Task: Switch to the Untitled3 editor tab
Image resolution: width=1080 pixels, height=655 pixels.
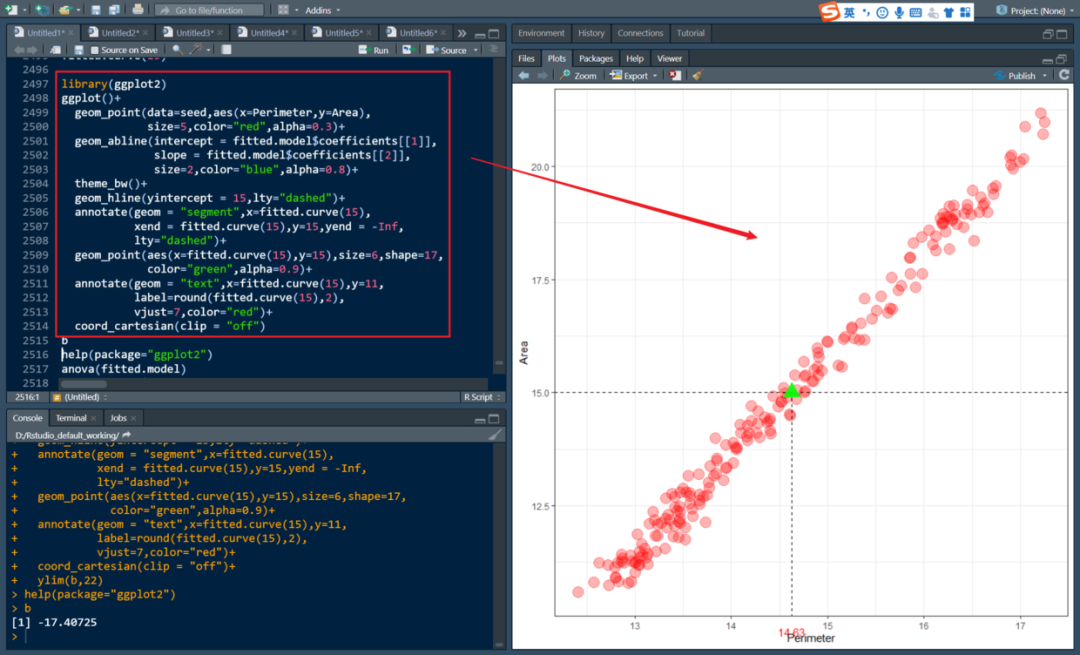Action: 194,32
